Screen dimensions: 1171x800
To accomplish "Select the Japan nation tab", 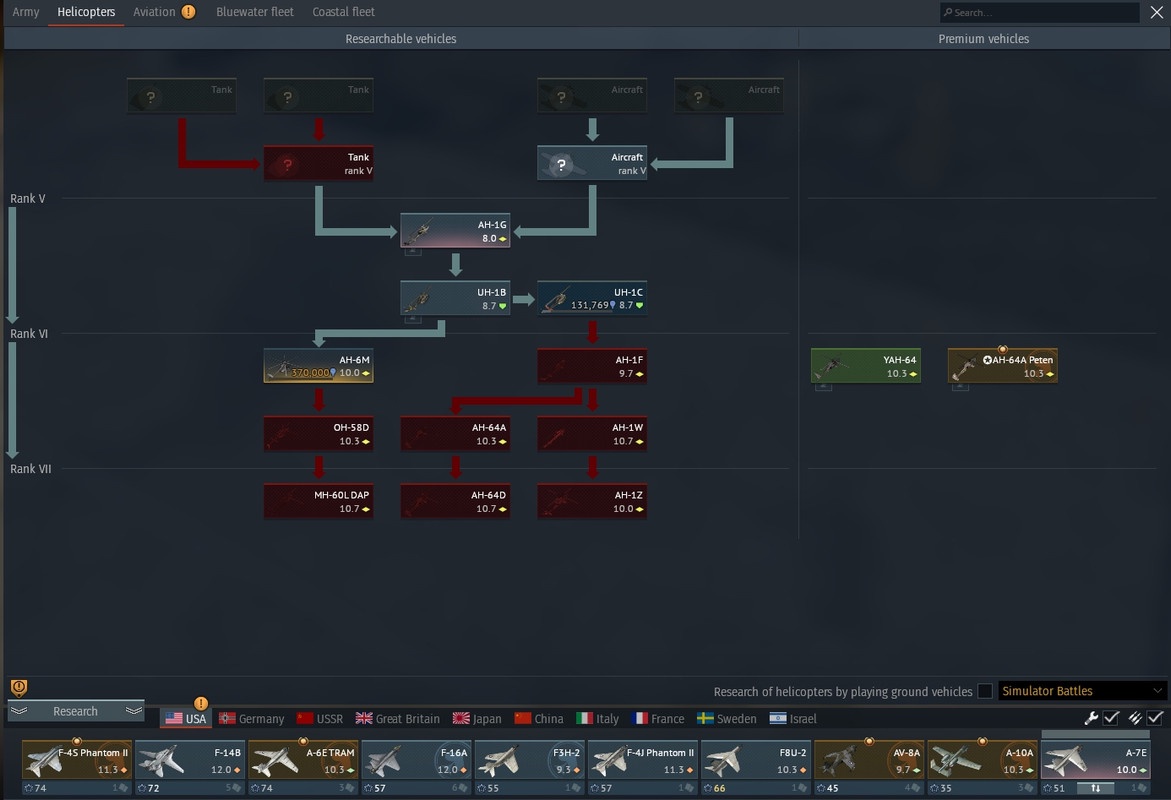I will [x=477, y=719].
